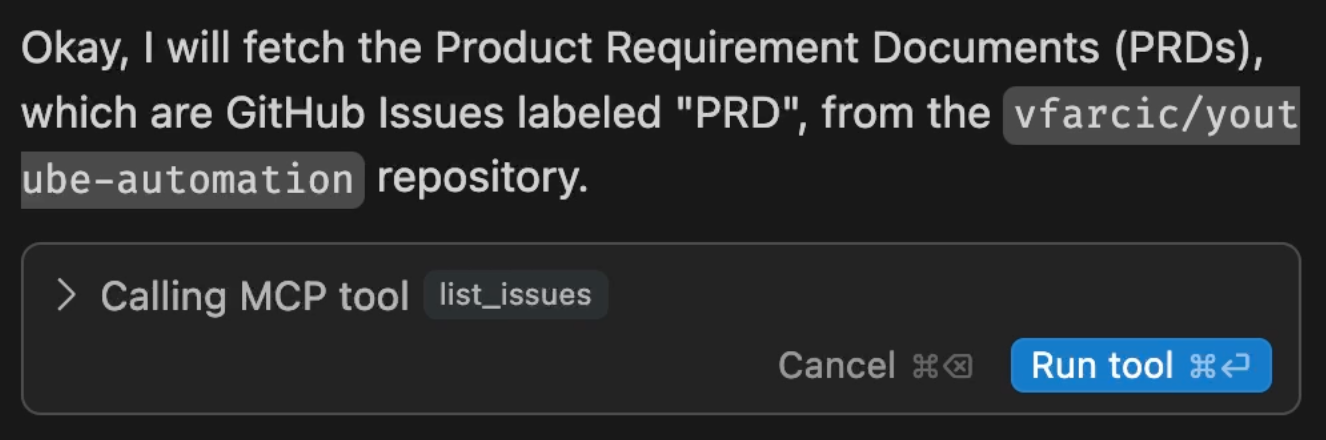Click the ube-automation inline code segment

tap(192, 180)
